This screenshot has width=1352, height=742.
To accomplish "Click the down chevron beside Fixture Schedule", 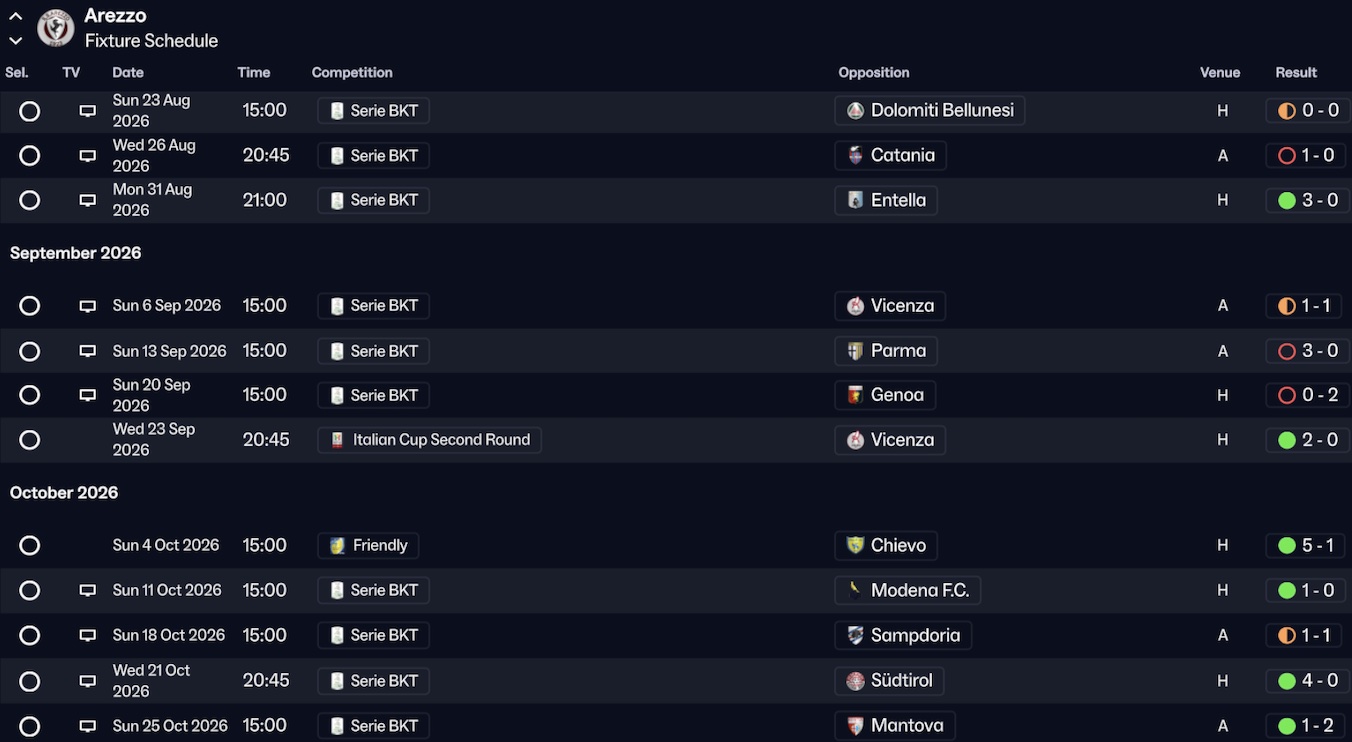I will click(x=16, y=41).
